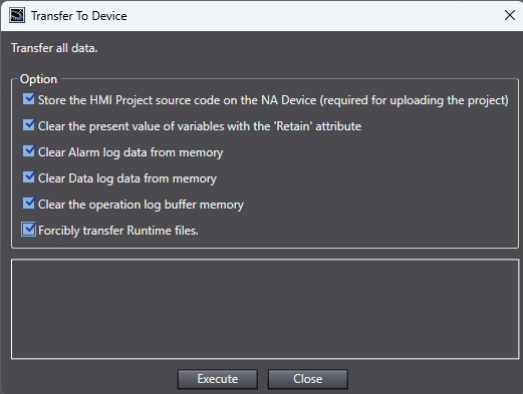Click the Sysmac Studio icon in title bar
Screen dimensions: 523x394
click(x=17, y=15)
